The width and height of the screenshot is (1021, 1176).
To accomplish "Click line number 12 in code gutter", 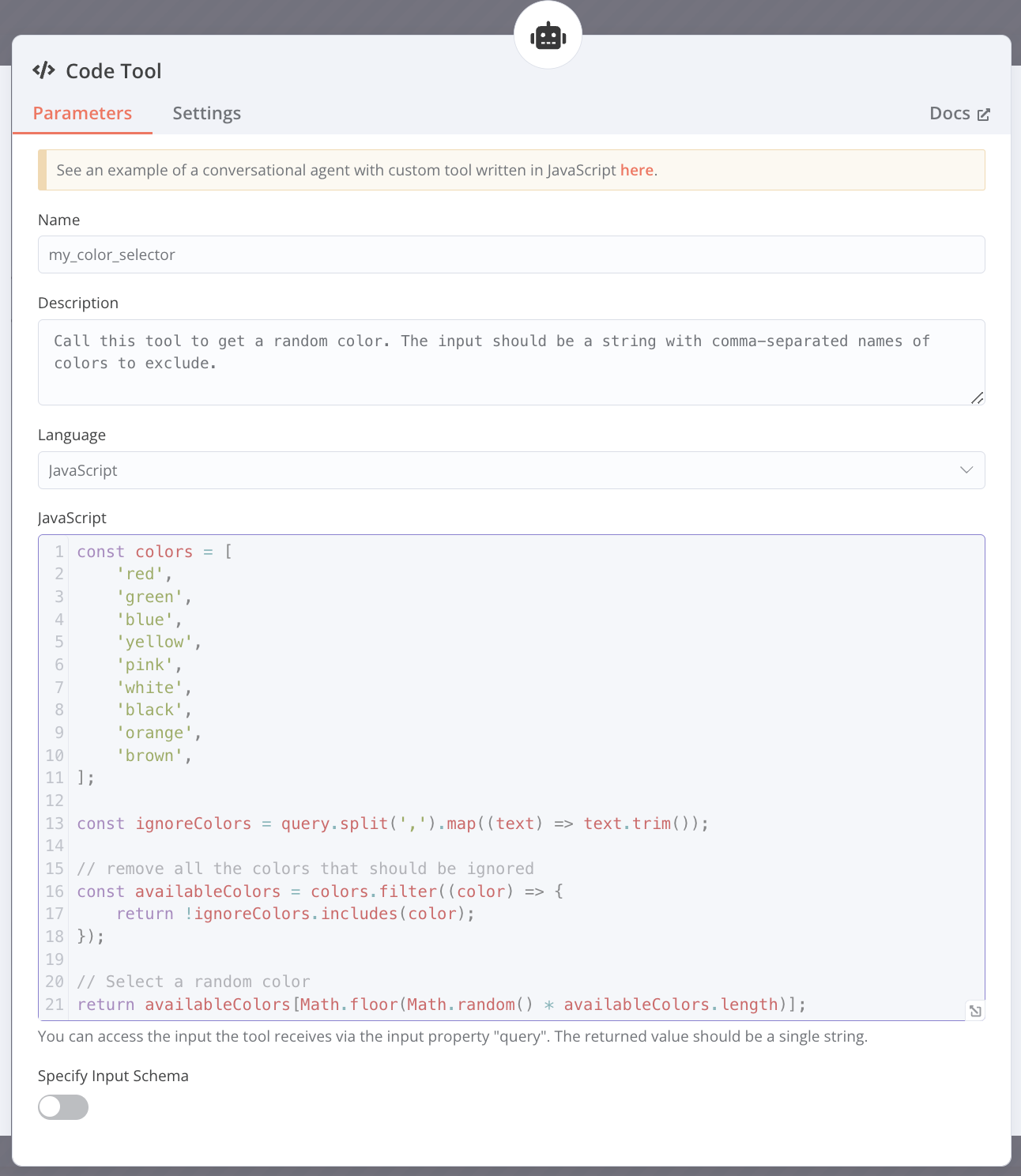I will pos(55,801).
